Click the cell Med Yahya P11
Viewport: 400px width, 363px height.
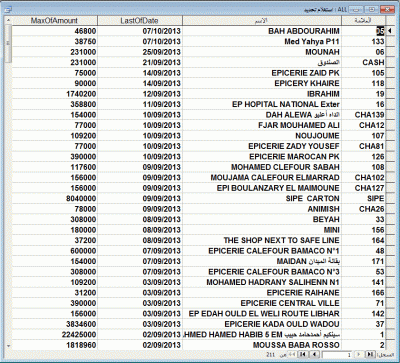tap(262, 42)
